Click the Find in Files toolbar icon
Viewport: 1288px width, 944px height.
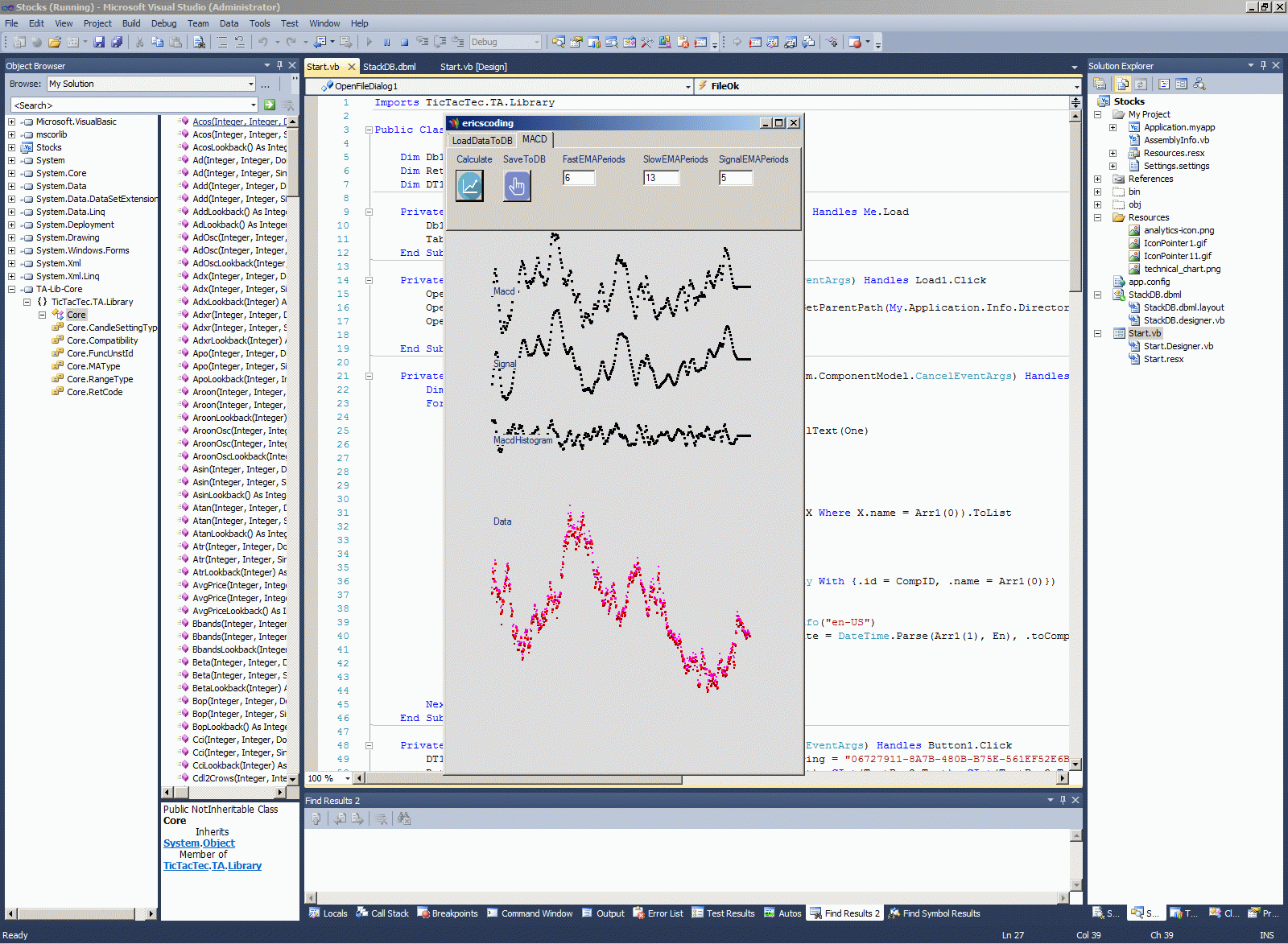pos(199,42)
